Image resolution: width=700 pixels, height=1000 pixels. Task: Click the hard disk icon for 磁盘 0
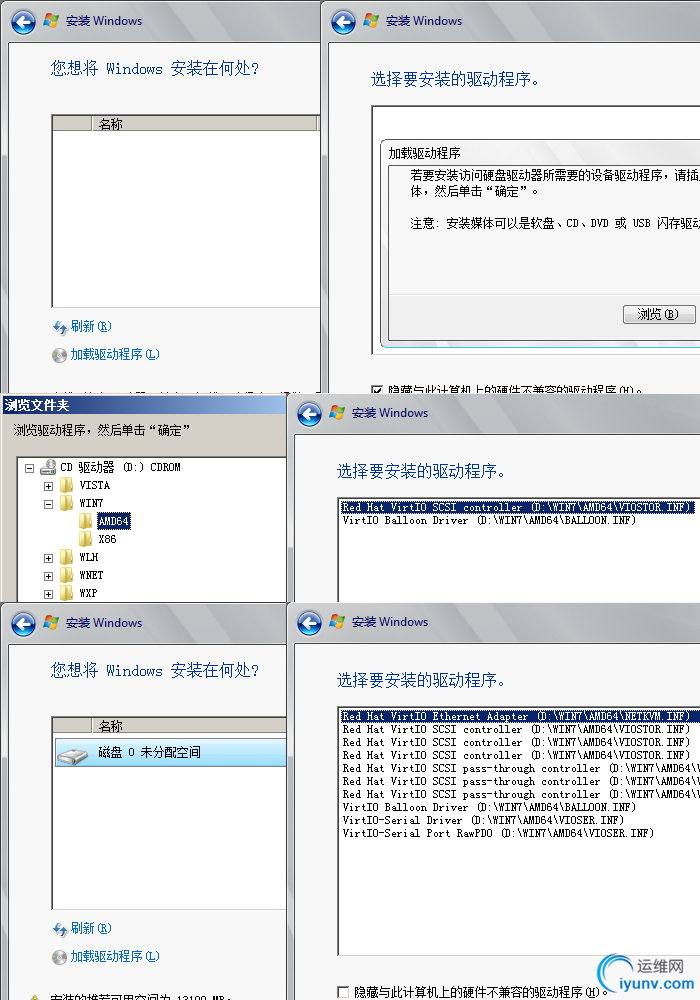(x=72, y=756)
